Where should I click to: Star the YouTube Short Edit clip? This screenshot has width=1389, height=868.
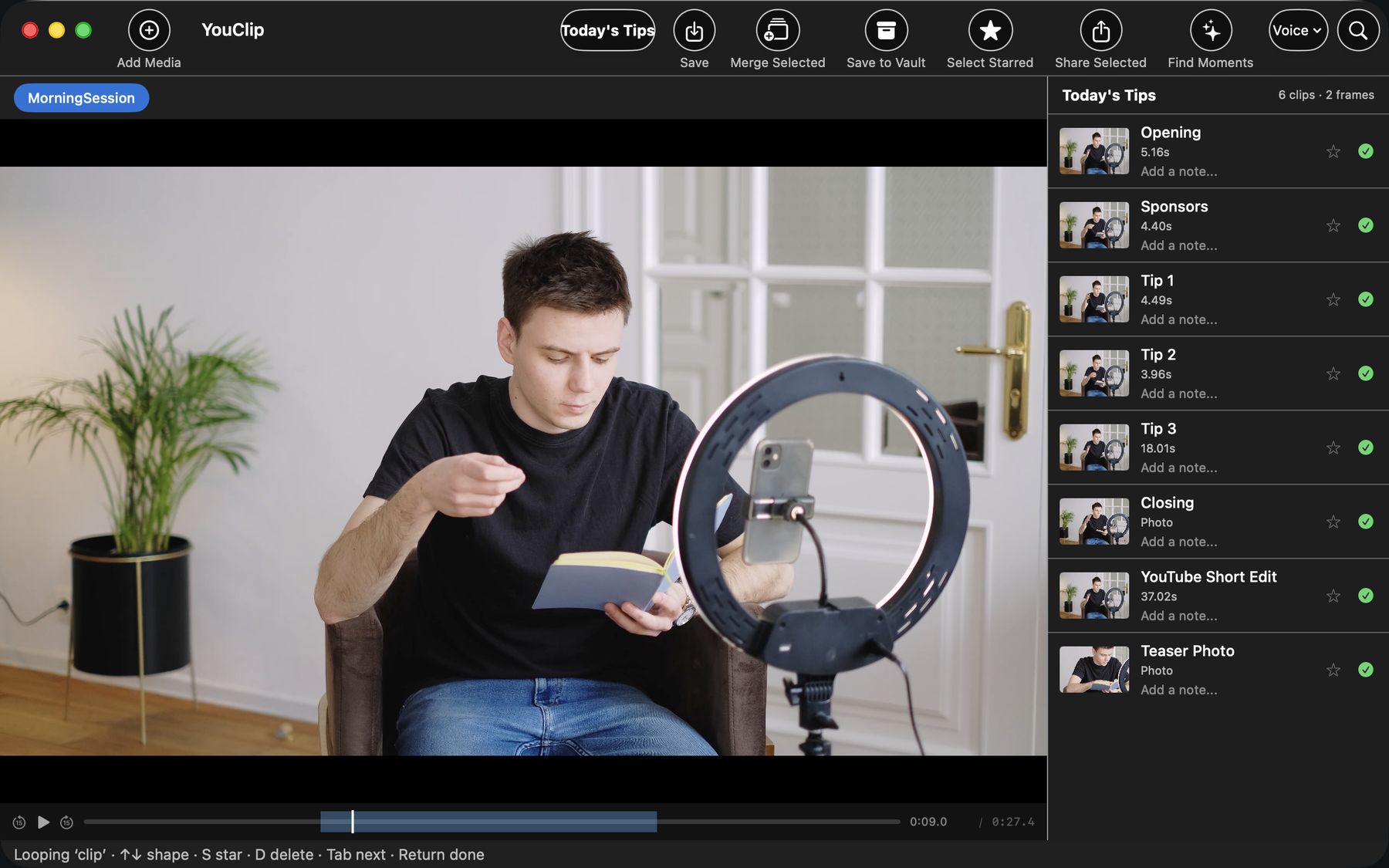coord(1333,596)
